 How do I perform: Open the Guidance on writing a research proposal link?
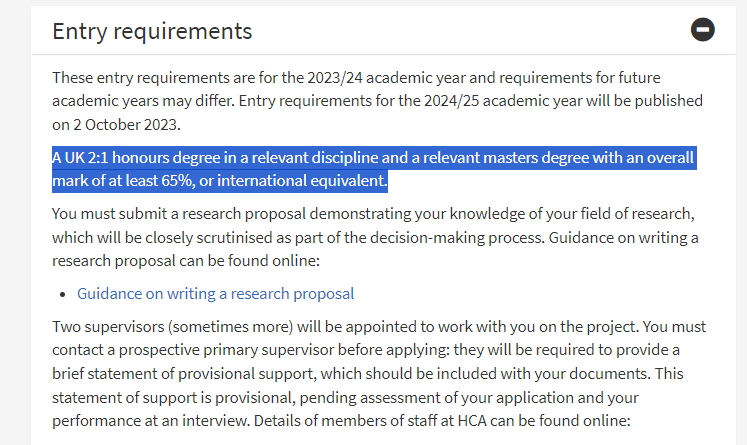(x=215, y=294)
